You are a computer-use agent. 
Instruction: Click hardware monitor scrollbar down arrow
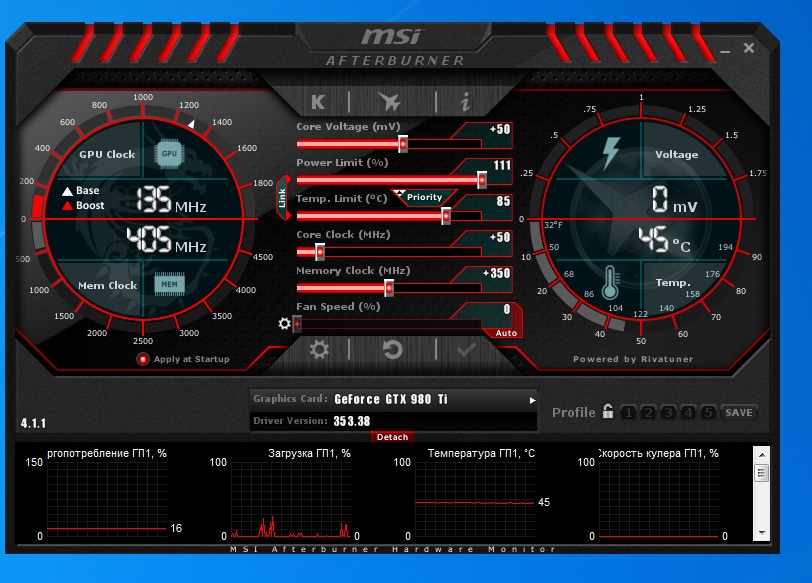tap(762, 533)
